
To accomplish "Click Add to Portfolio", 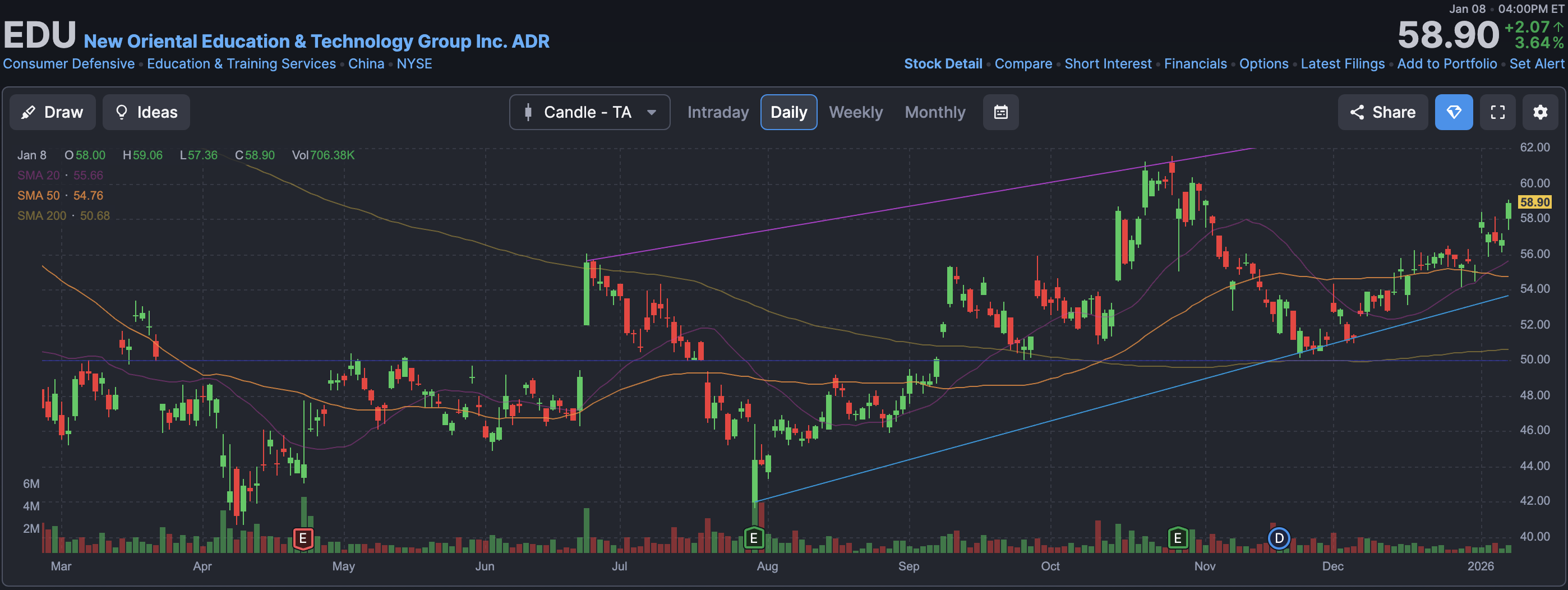I will 1446,64.
